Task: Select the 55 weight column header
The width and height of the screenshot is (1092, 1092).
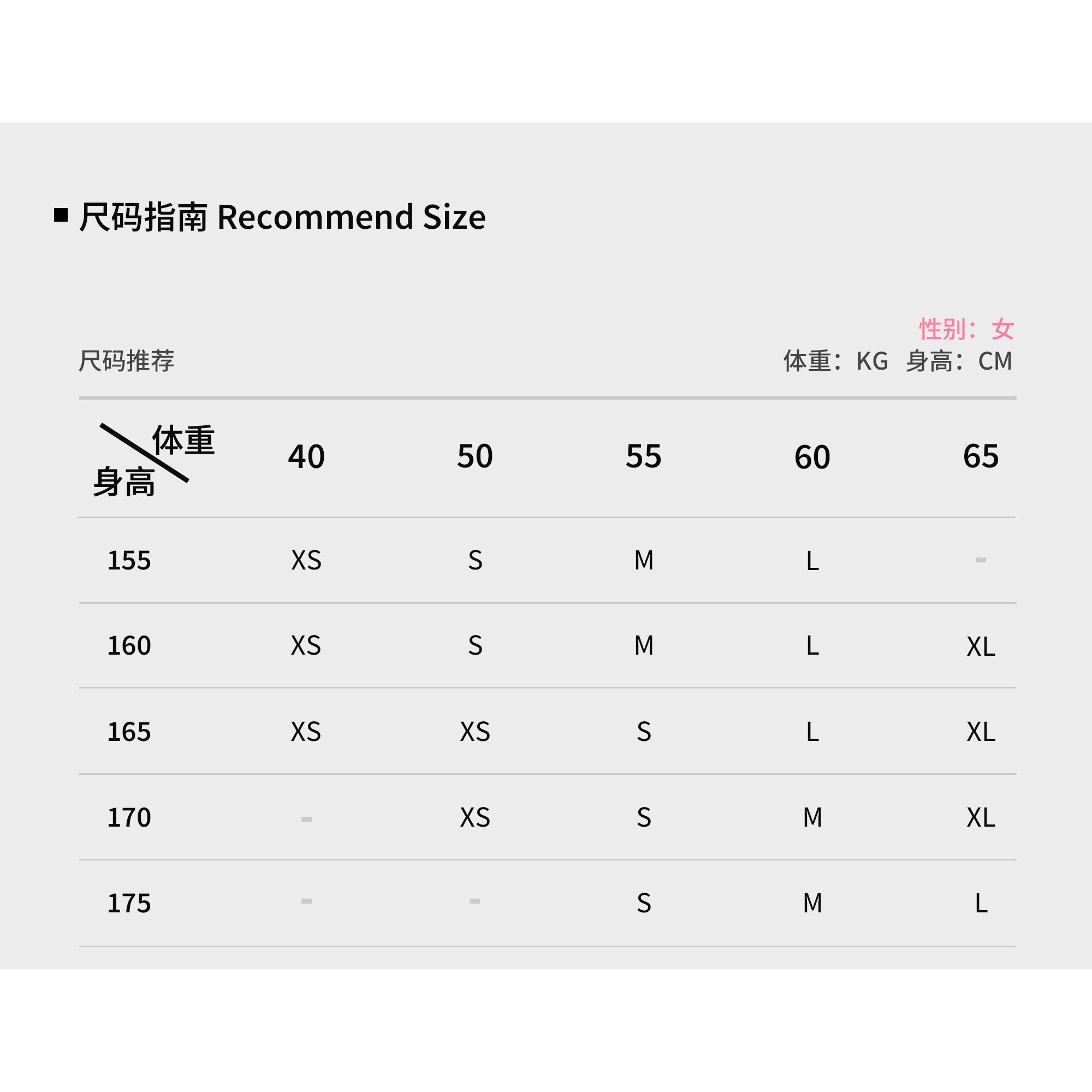Action: [x=643, y=456]
